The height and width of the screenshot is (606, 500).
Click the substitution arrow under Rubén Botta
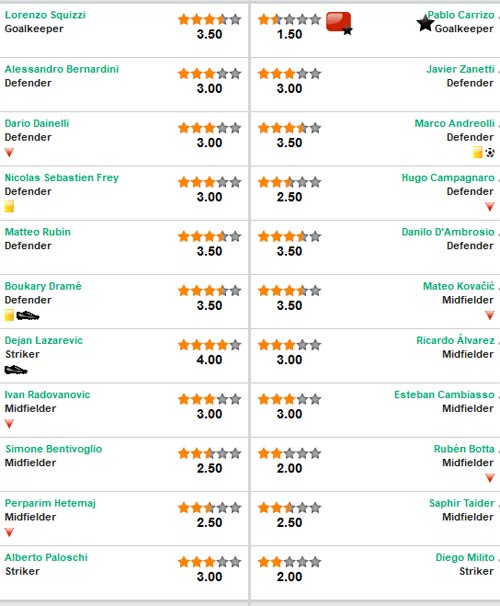coord(490,478)
